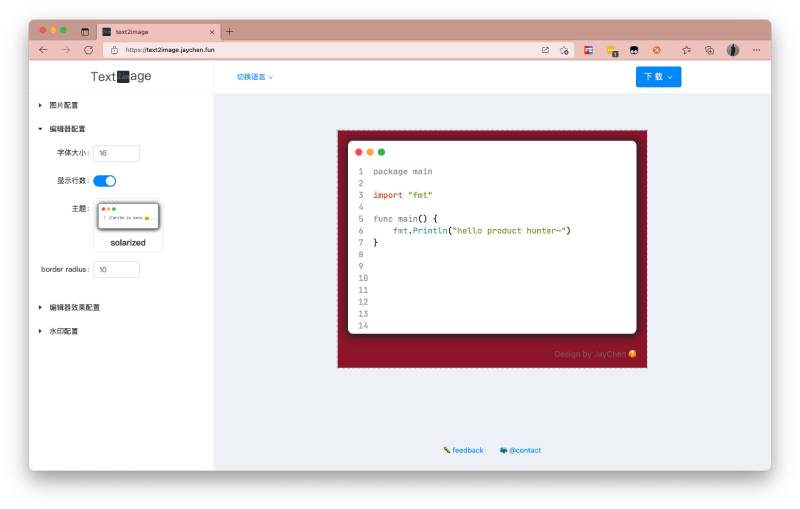Open a new tab with the plus icon
This screenshot has height=509, width=800.
pos(230,32)
